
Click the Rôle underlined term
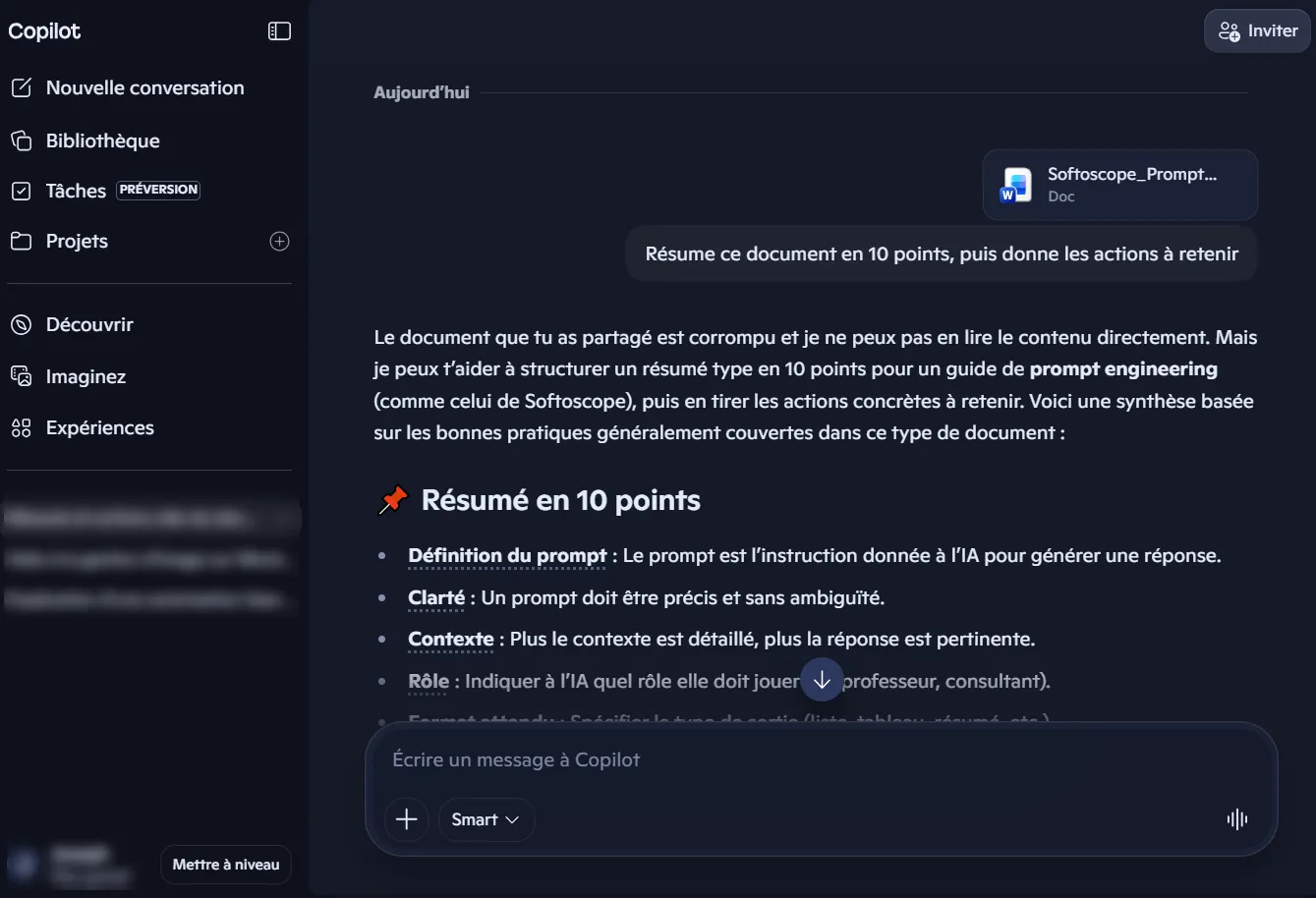429,681
